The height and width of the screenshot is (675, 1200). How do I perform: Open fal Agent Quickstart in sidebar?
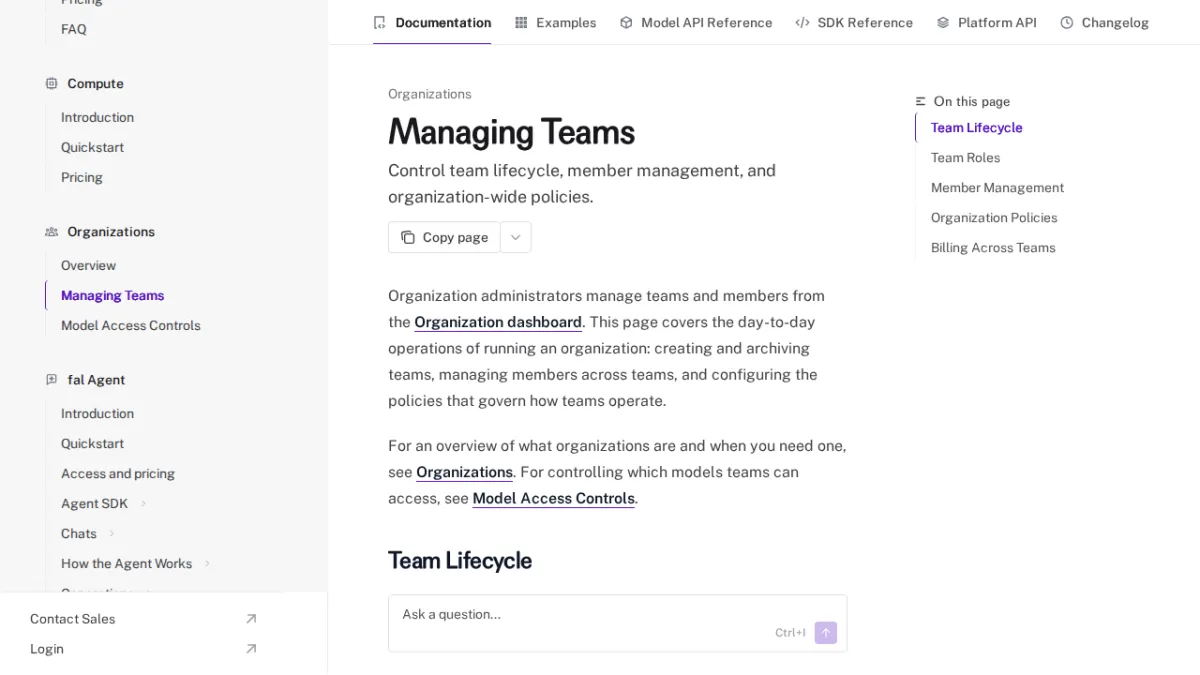point(92,443)
